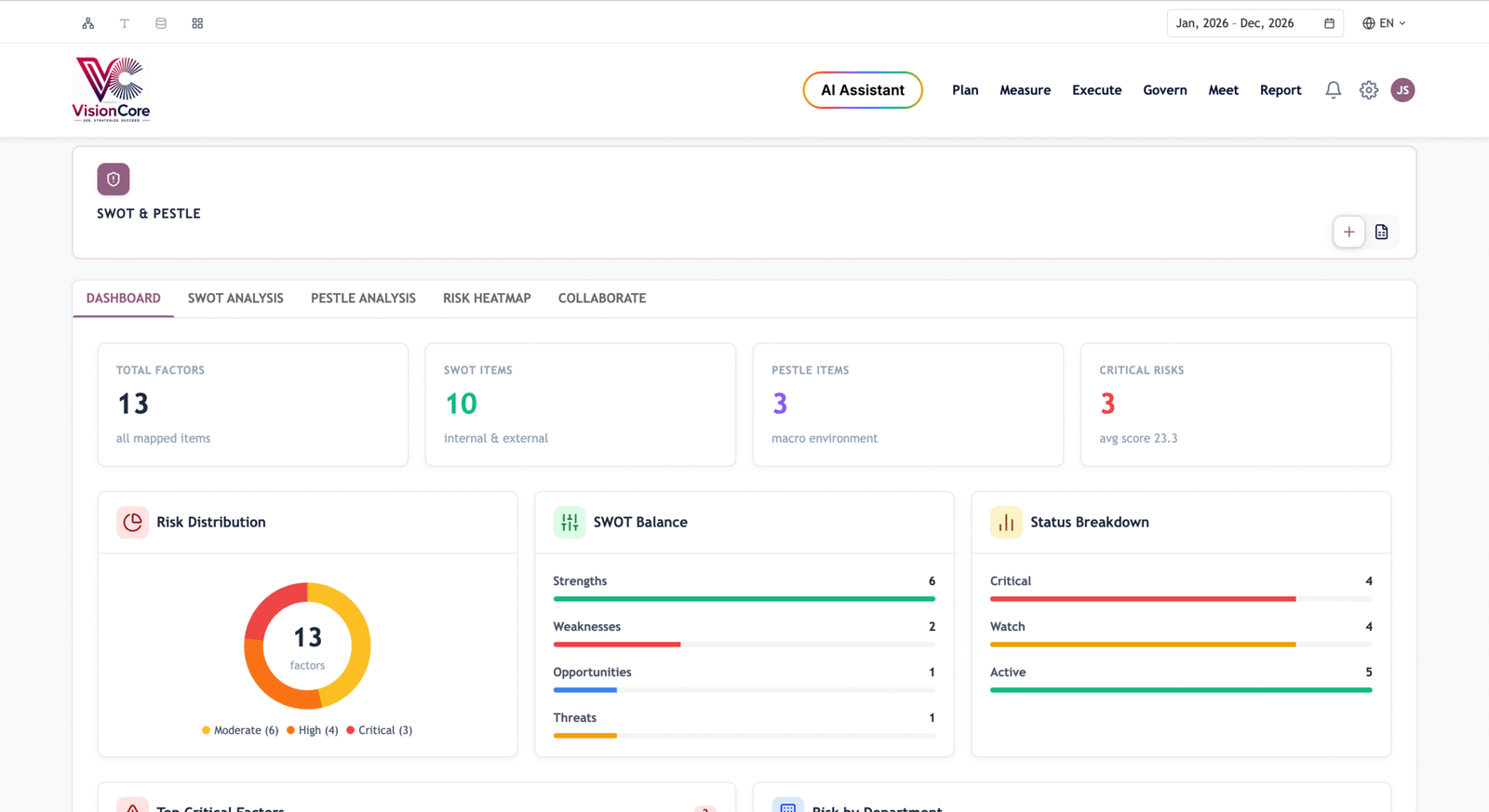
Task: Click the 'Moderate (6)' legend label
Action: 246,730
